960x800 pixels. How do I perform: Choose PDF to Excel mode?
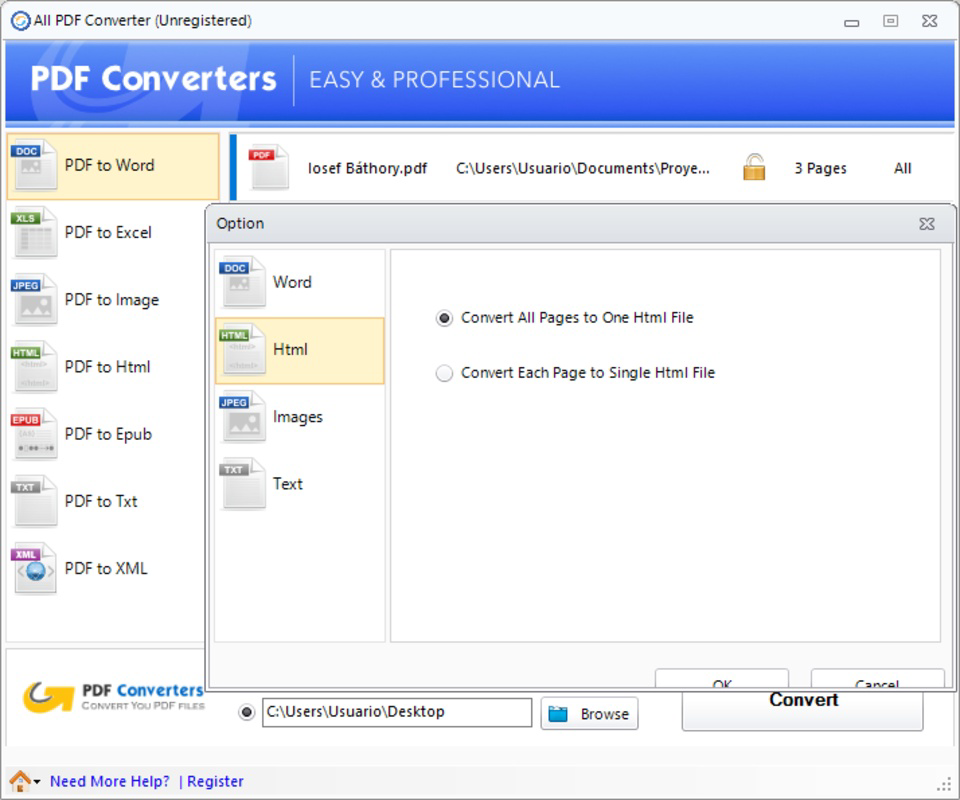(x=113, y=233)
